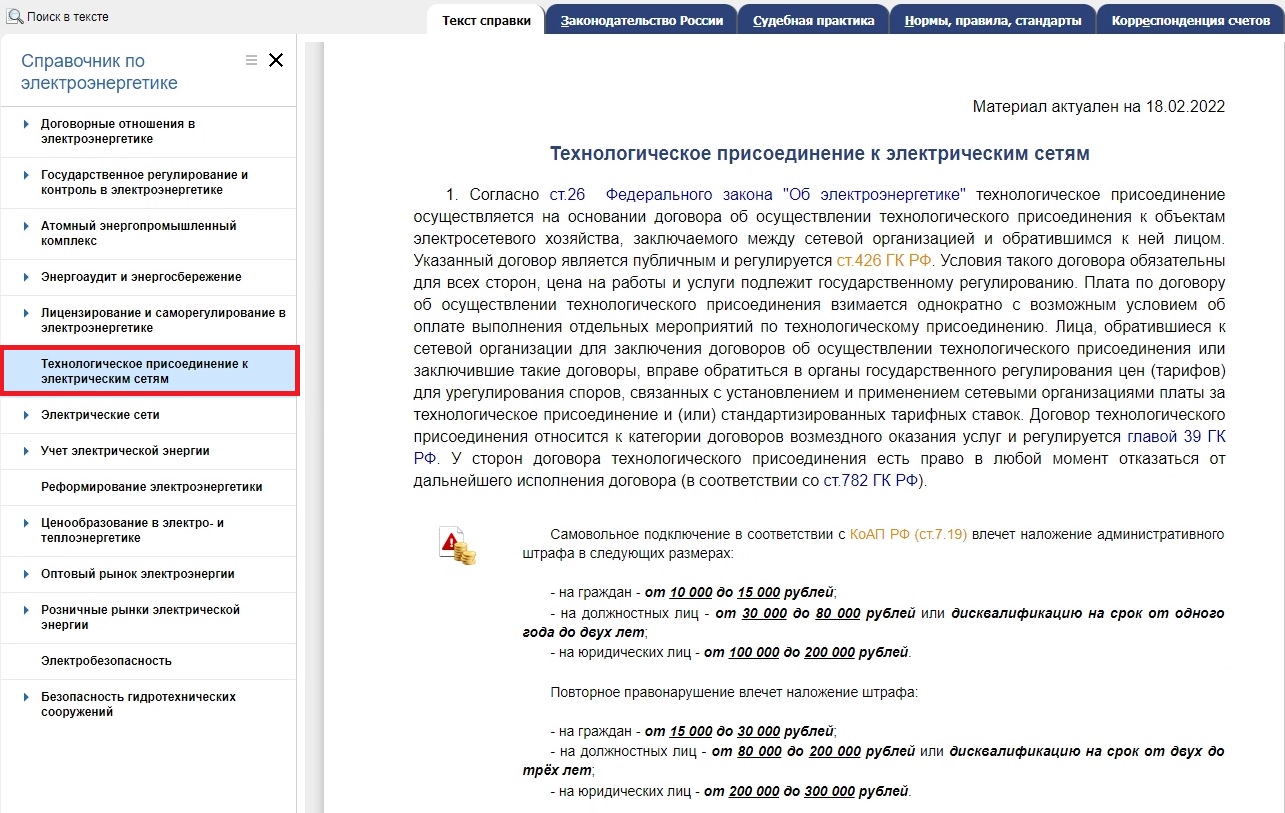Click the warning coins fine icon
The width and height of the screenshot is (1285, 813).
(458, 545)
